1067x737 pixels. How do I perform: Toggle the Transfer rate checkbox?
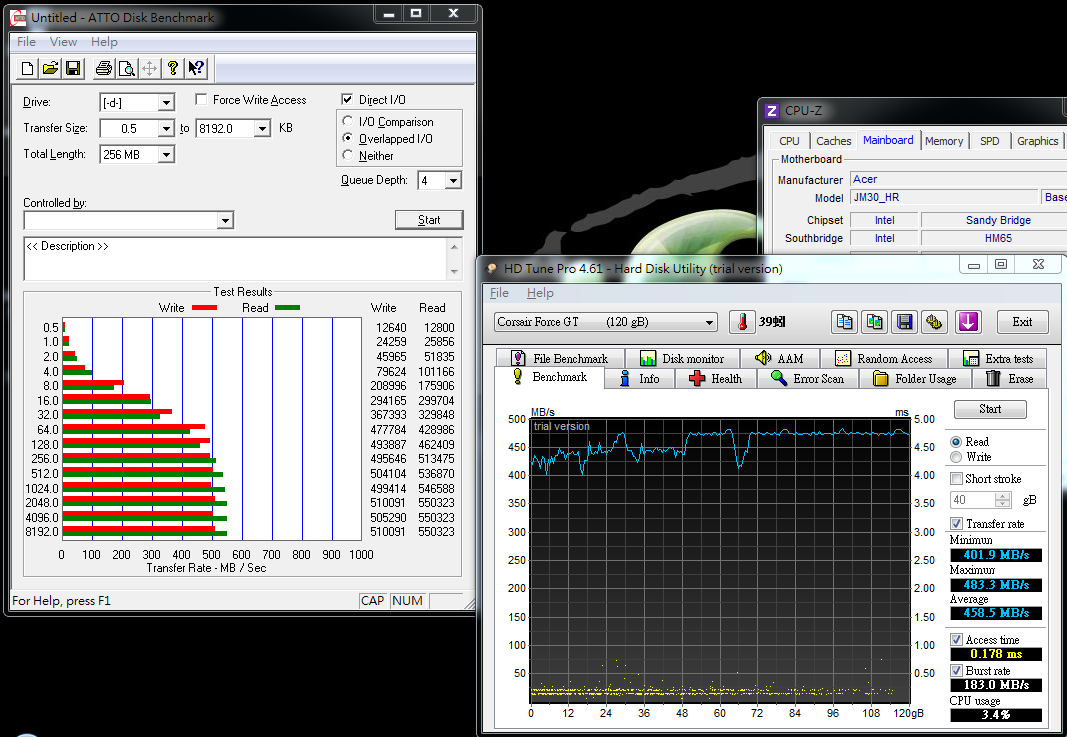pos(956,523)
